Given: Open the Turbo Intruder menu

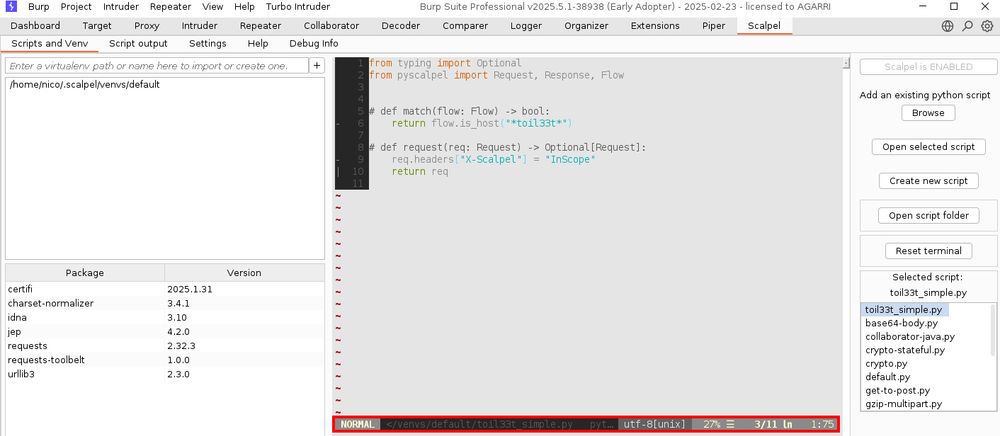Looking at the screenshot, I should pyautogui.click(x=298, y=7).
